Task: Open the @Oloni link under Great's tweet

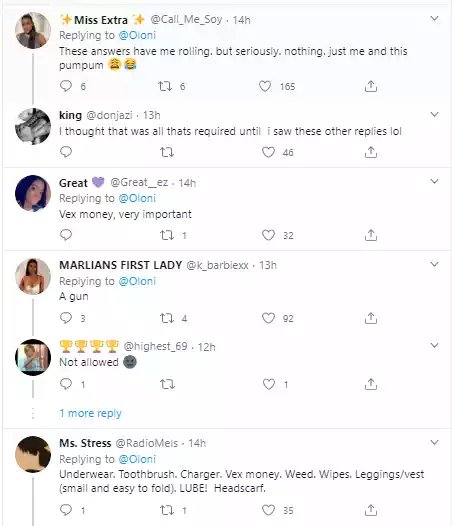Action: coord(137,198)
